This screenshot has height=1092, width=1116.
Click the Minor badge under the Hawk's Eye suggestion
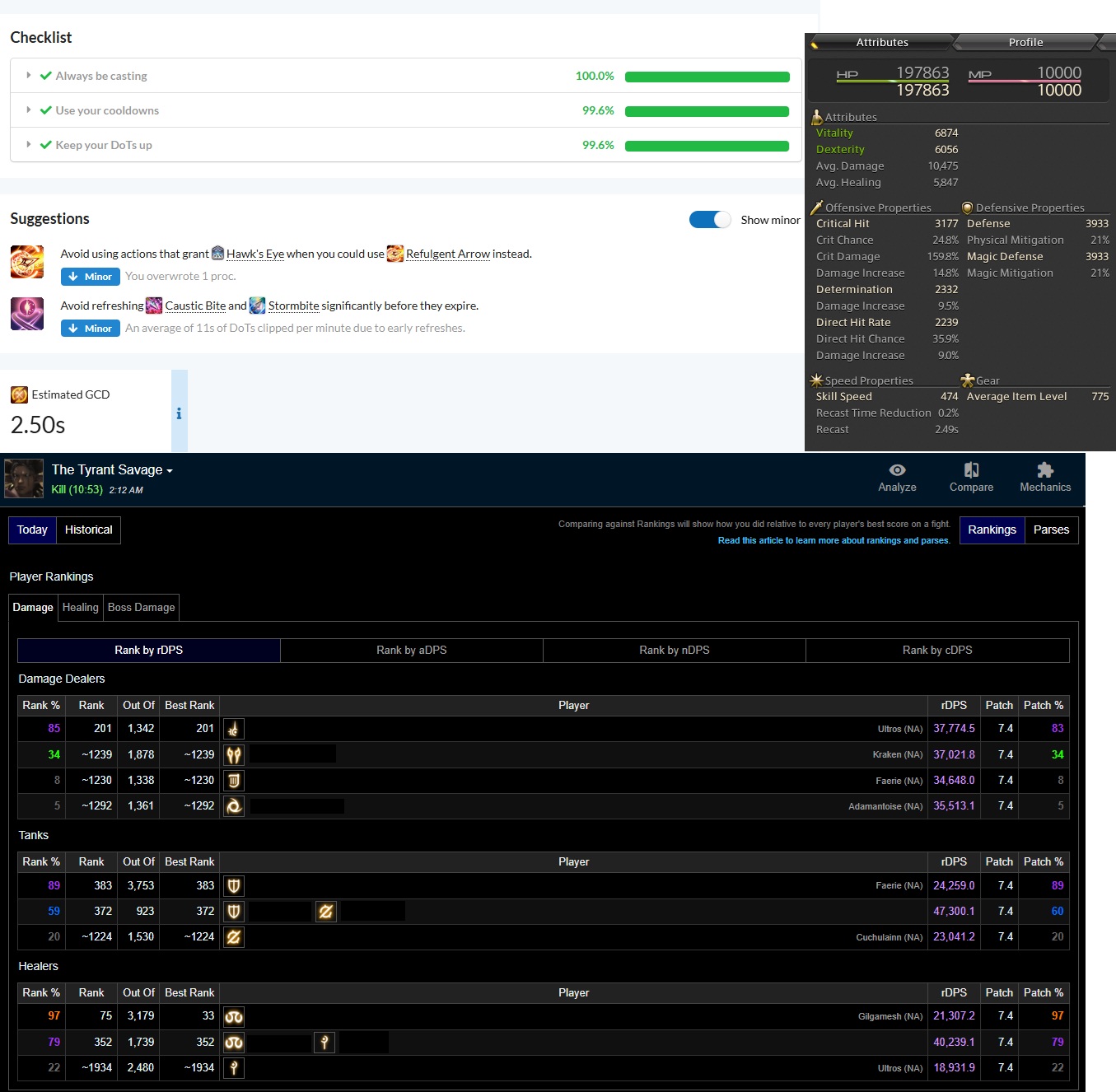[x=91, y=277]
